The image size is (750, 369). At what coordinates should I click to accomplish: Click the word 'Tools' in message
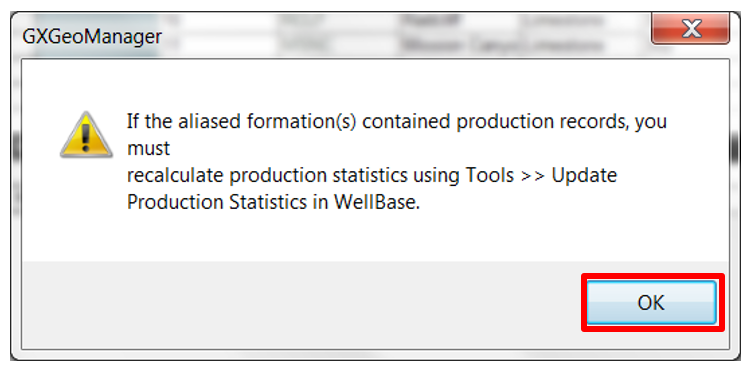pos(488,176)
